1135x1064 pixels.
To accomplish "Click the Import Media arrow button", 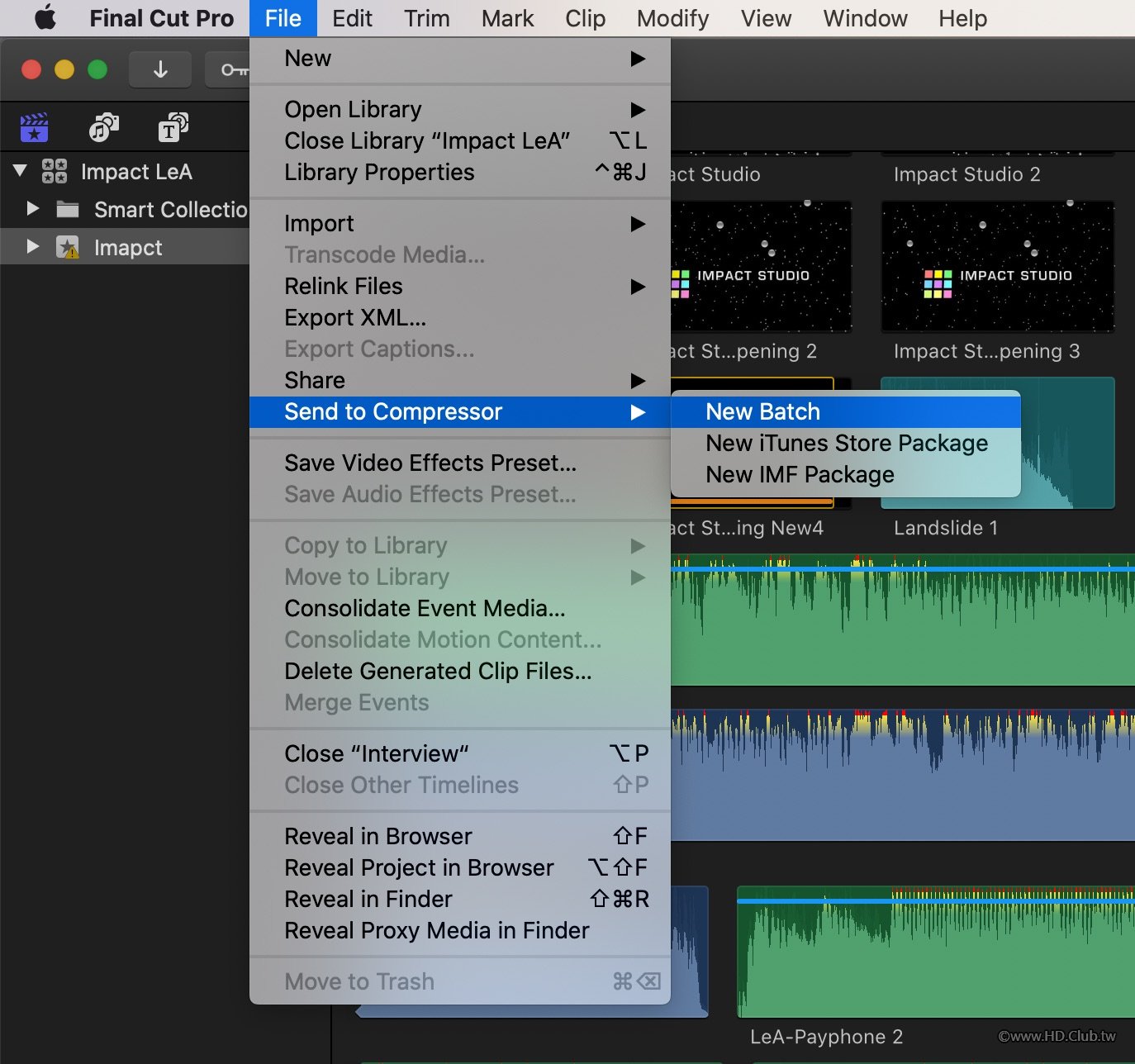I will click(x=160, y=70).
